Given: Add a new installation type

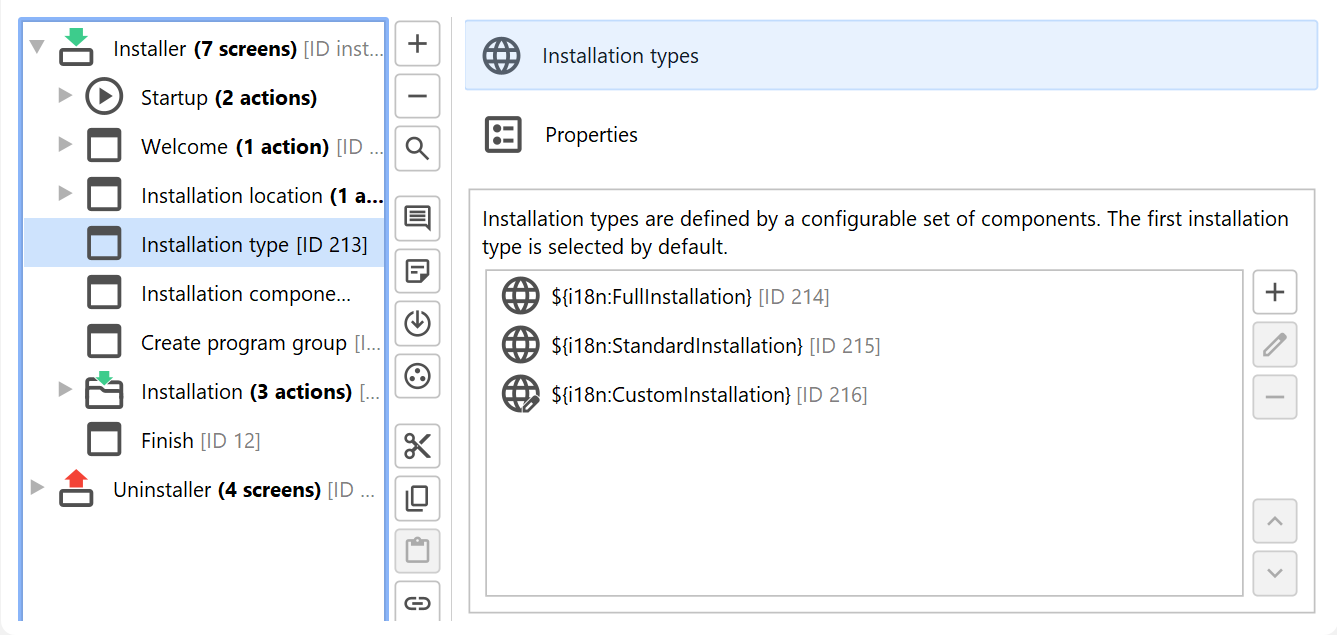Looking at the screenshot, I should pyautogui.click(x=1274, y=293).
